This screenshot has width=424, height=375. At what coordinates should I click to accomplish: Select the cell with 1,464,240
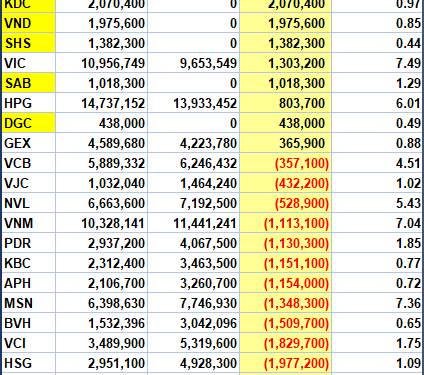pos(194,183)
